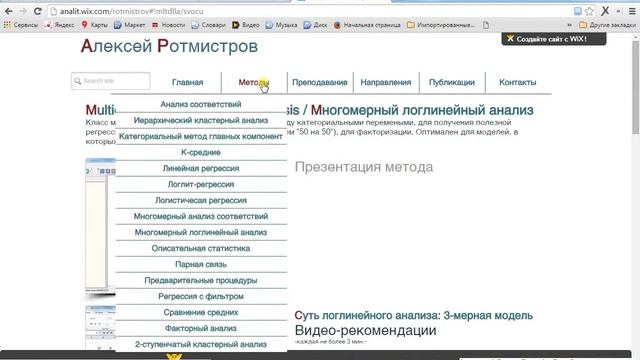Open the Преподавание navigation tab
The image size is (640, 360).
320,82
